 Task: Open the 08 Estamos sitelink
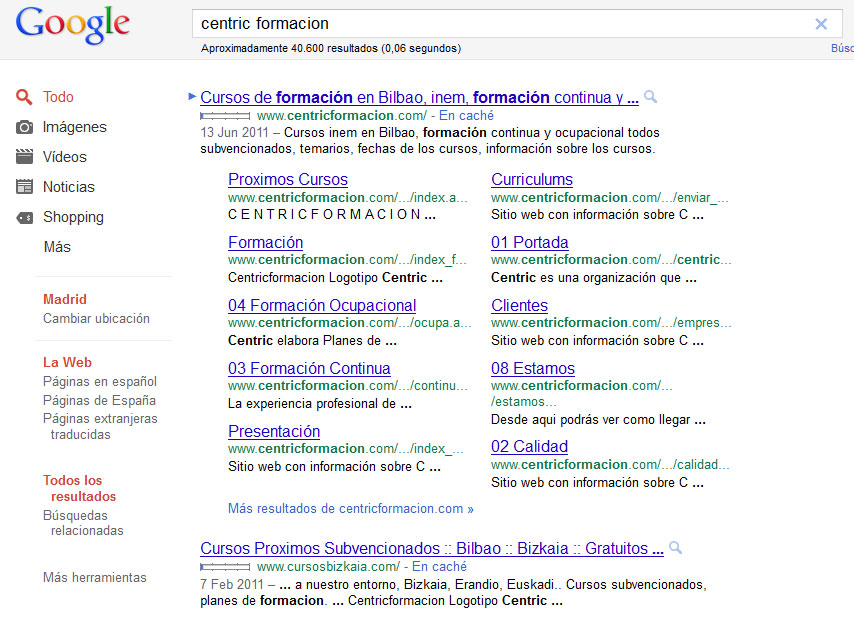tap(533, 368)
